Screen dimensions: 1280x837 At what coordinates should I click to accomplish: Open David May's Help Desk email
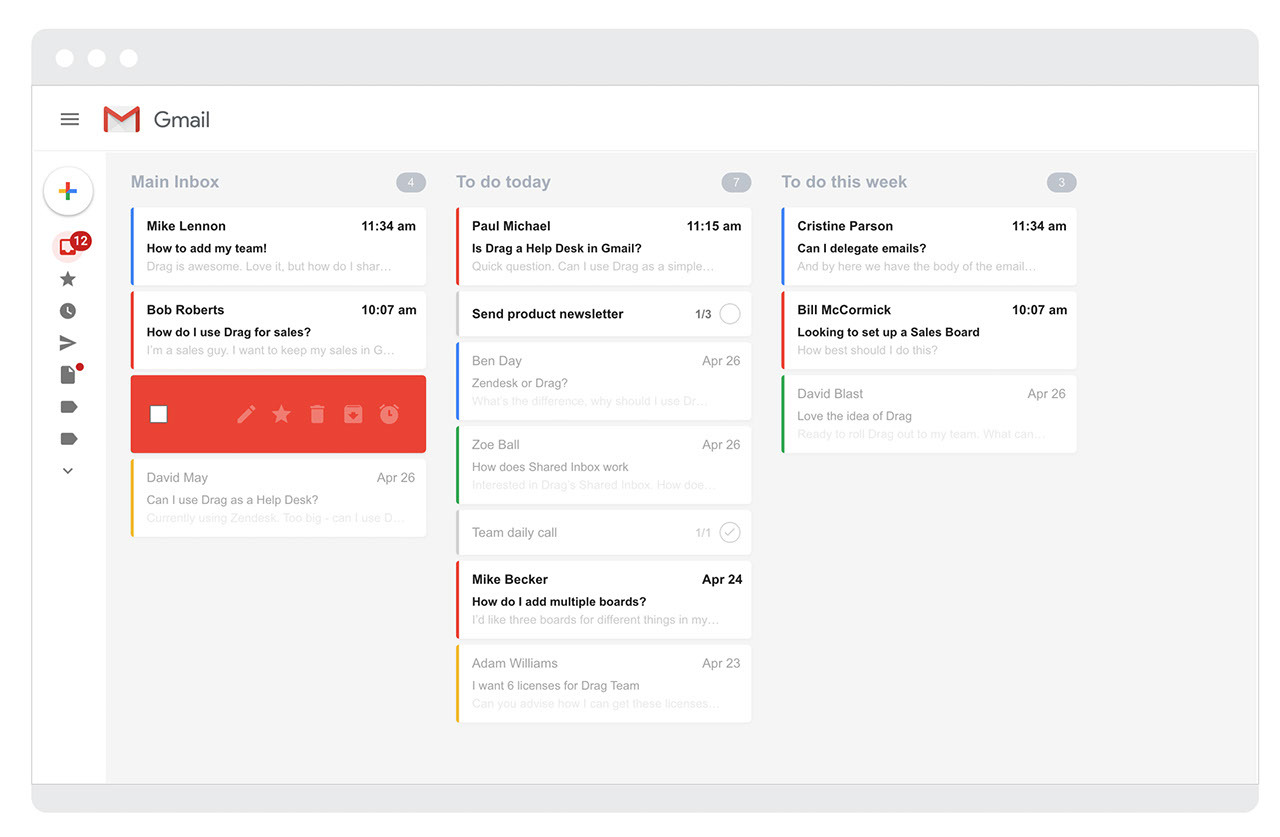278,498
